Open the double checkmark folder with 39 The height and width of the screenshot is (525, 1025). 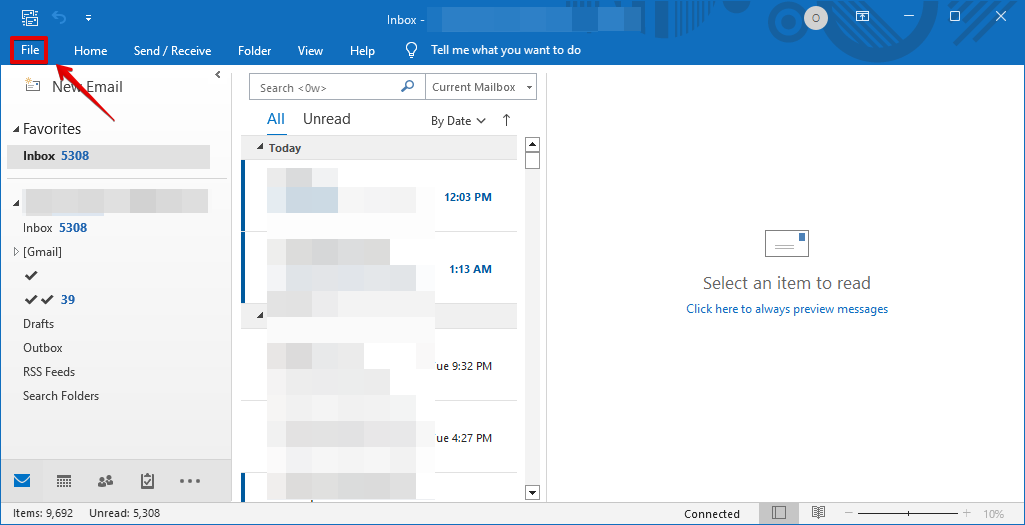click(x=49, y=299)
